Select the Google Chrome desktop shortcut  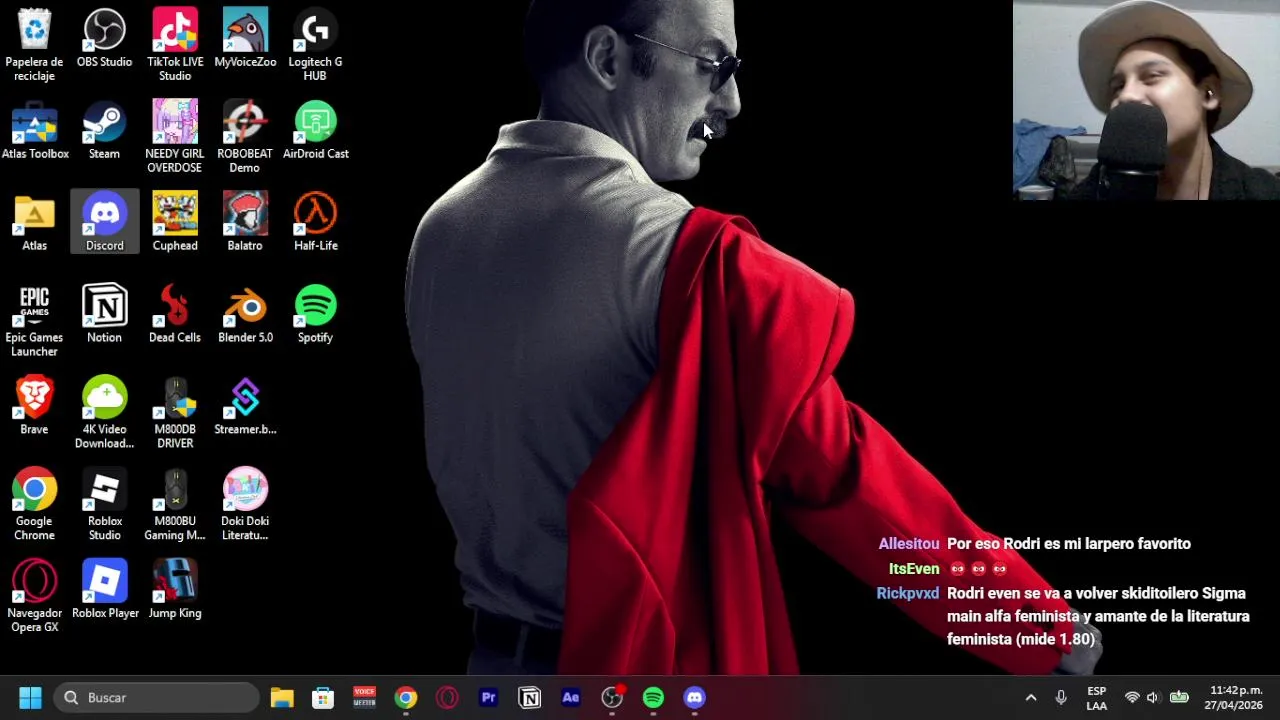pos(34,505)
